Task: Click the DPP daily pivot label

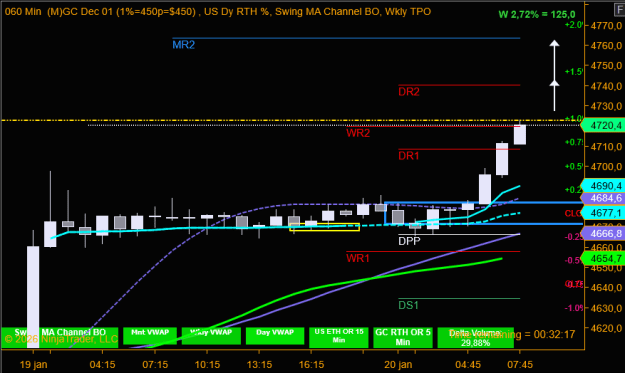Action: 409,241
